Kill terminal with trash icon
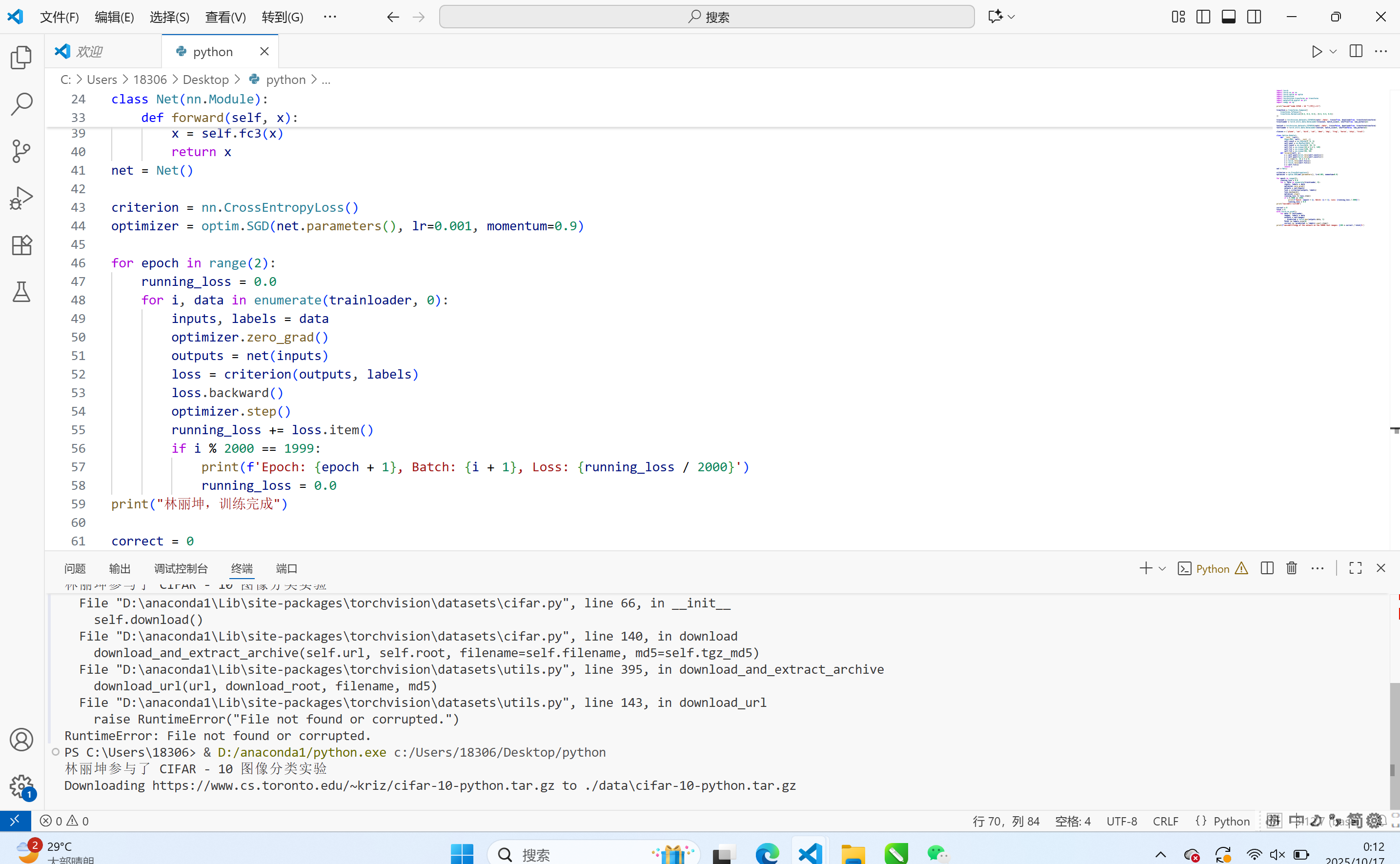Screen dimensions: 1400x864 tap(1292, 568)
